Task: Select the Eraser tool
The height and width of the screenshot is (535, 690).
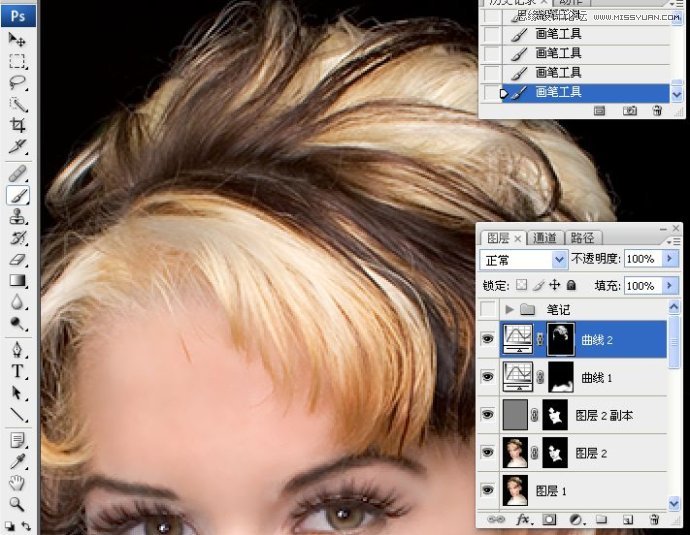Action: 17,260
